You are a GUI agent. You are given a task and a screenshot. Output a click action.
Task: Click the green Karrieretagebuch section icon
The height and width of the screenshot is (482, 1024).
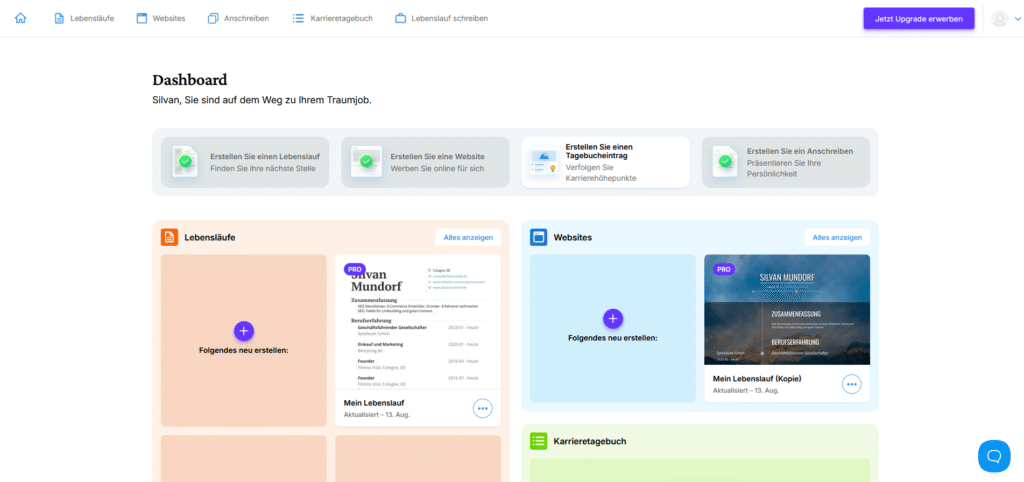pos(538,441)
